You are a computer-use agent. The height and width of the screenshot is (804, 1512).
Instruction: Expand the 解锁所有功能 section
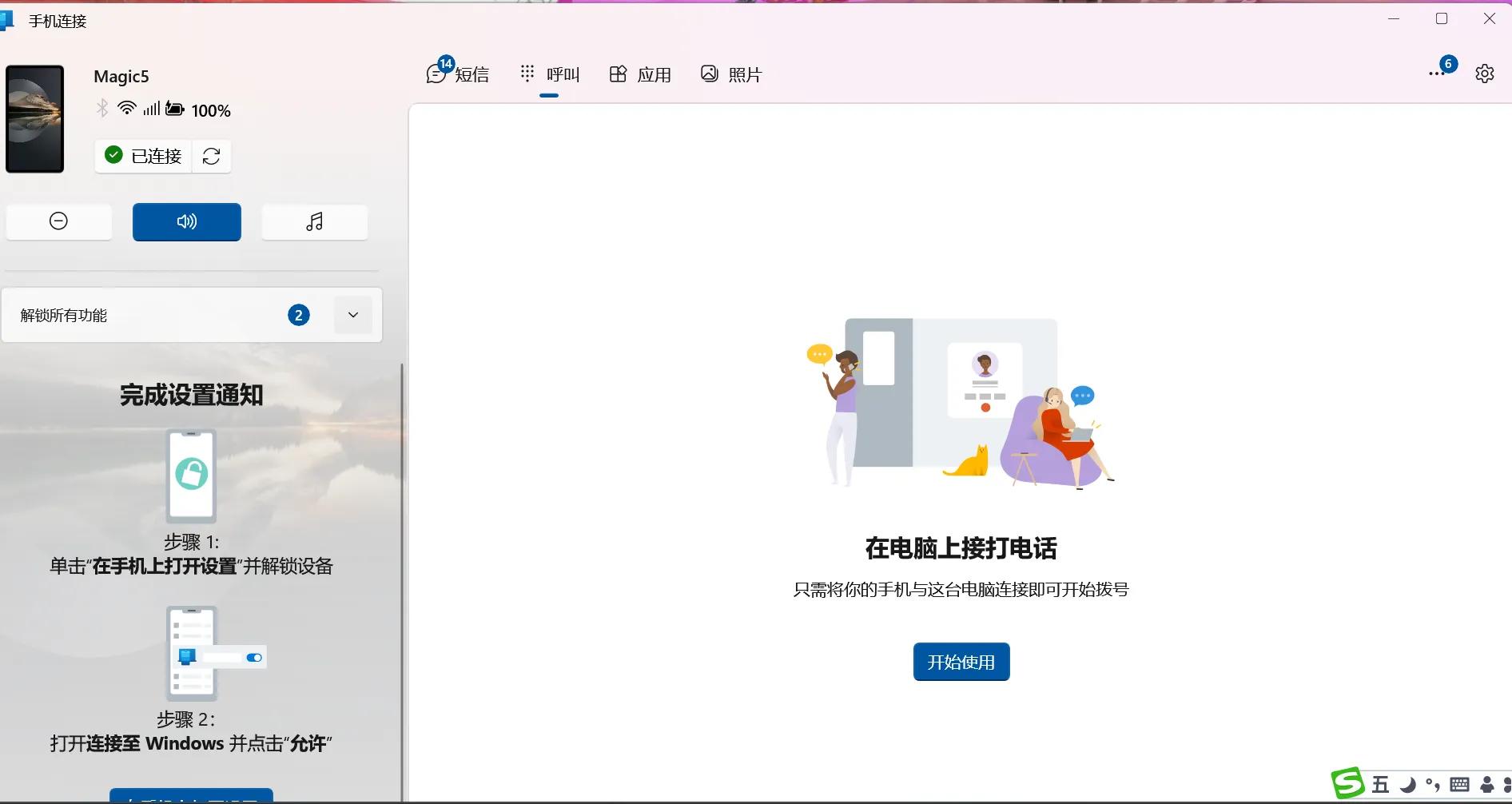pos(352,315)
